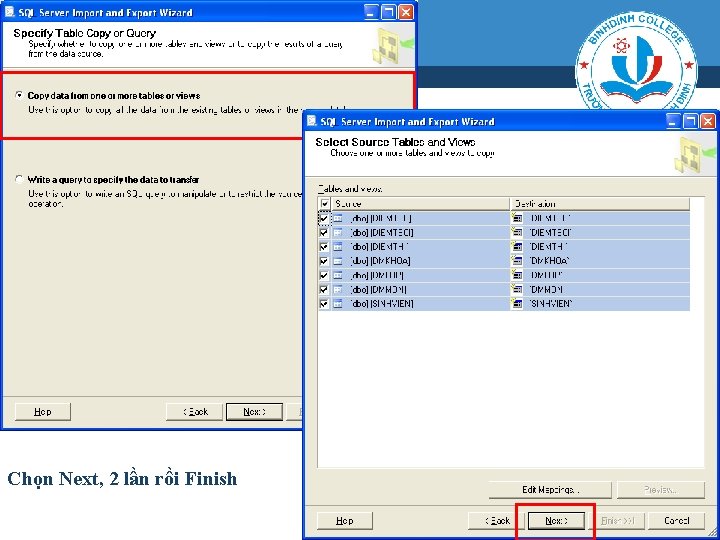Uncheck the DIEMTHI source table checkbox
The height and width of the screenshot is (540, 720).
pos(324,247)
